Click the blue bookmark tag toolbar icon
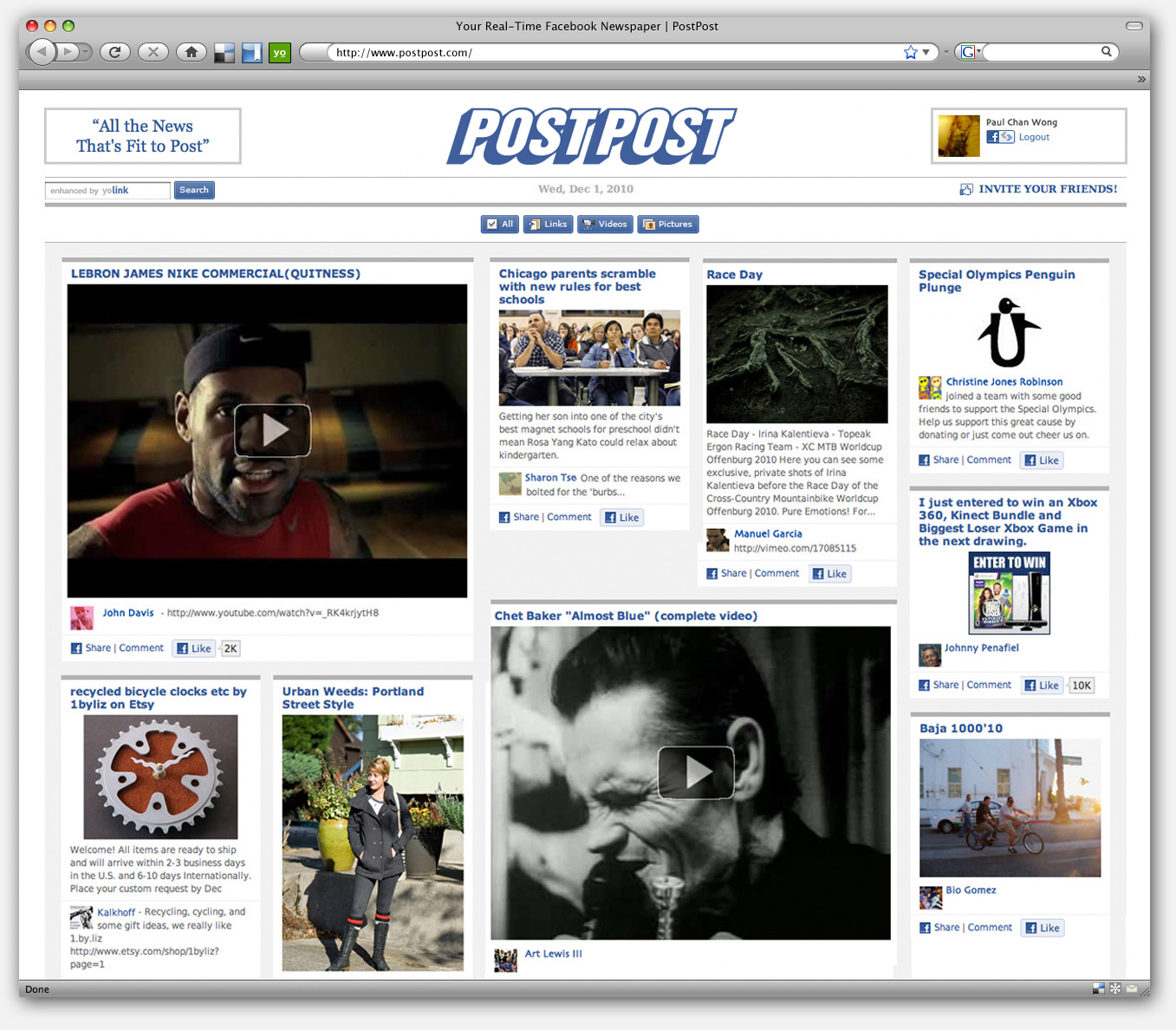 (x=252, y=53)
